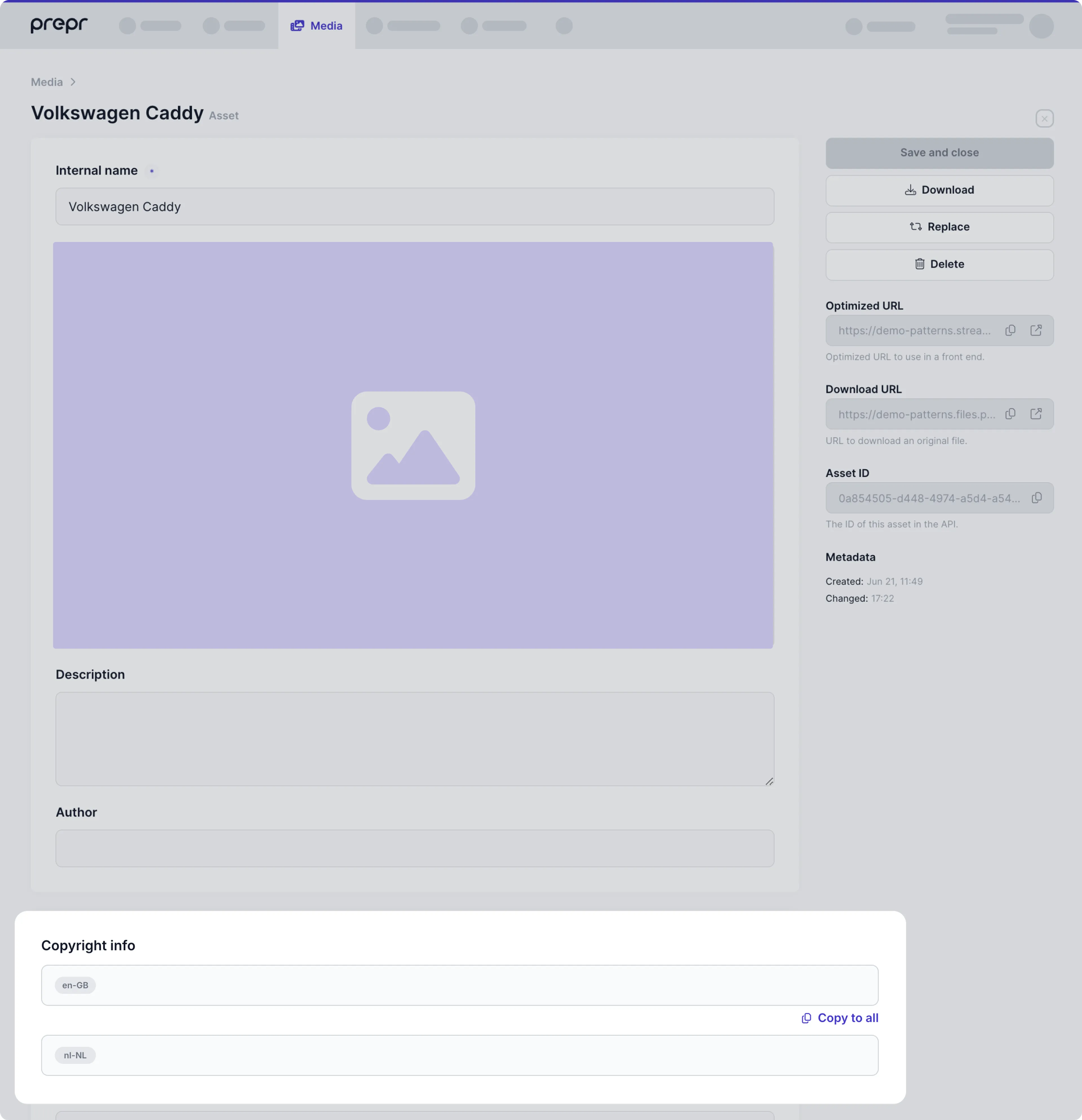Edit the Internal name field

point(414,206)
